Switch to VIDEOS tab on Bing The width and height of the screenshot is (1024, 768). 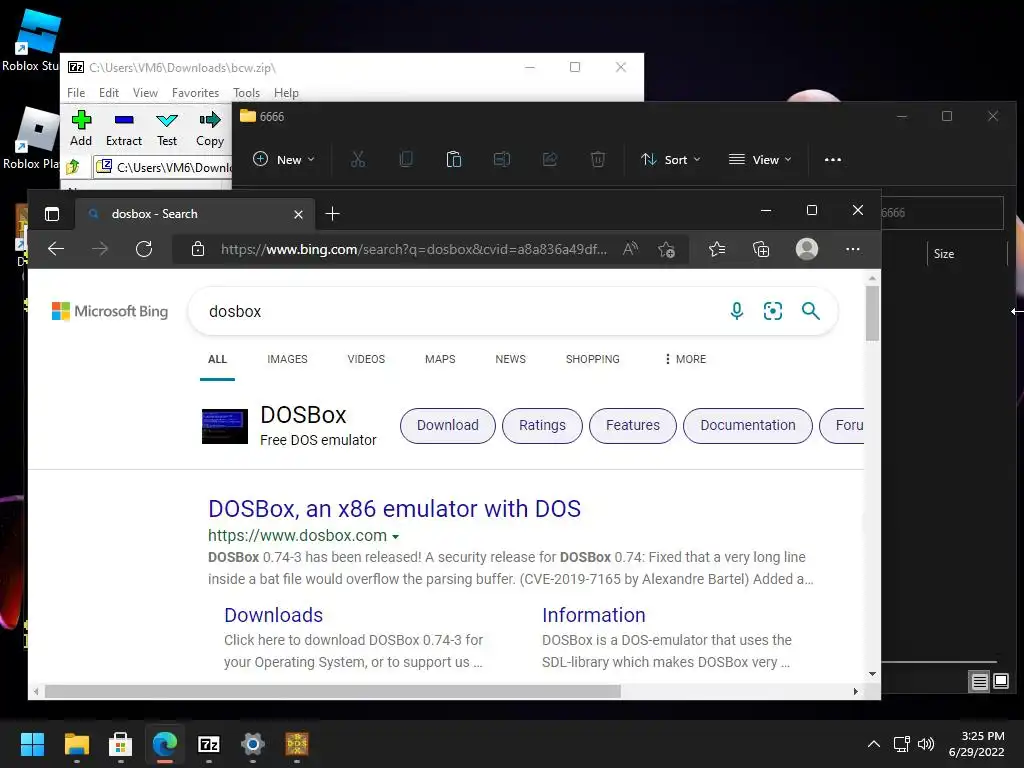(366, 359)
